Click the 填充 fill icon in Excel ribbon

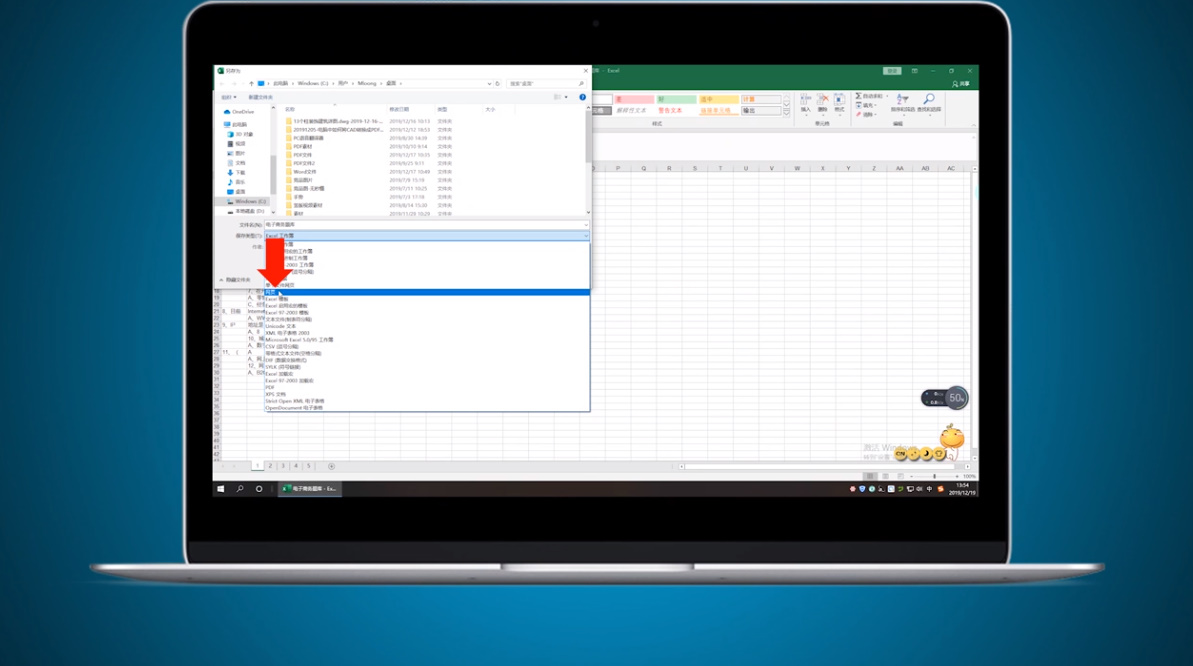point(858,106)
